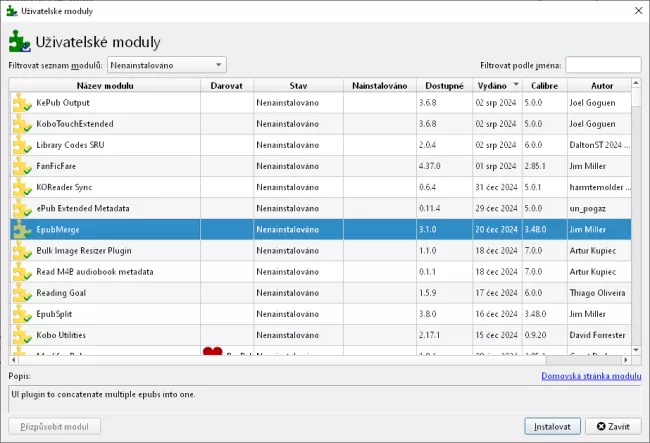Focus the Filtrovat podle jména field
The image size is (650, 443).
coord(602,65)
